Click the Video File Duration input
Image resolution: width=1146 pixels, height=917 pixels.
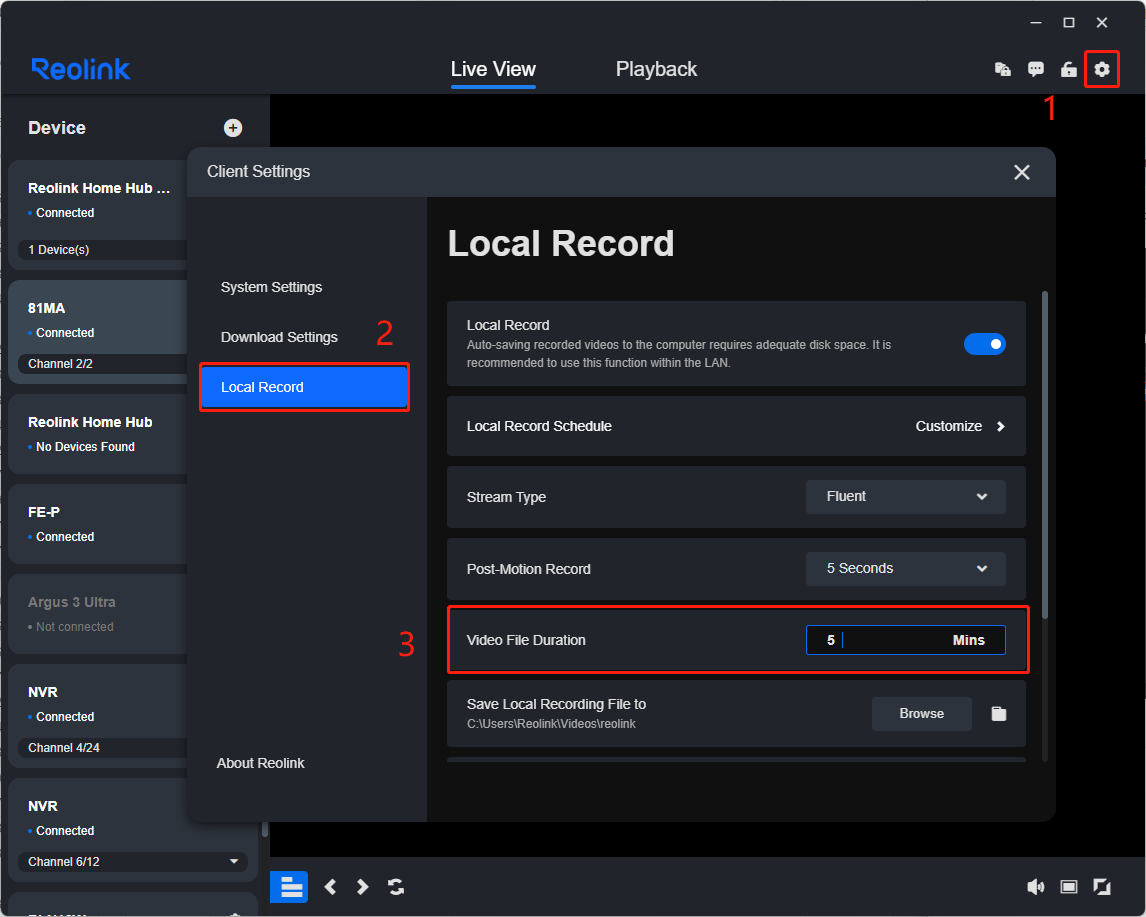point(906,640)
